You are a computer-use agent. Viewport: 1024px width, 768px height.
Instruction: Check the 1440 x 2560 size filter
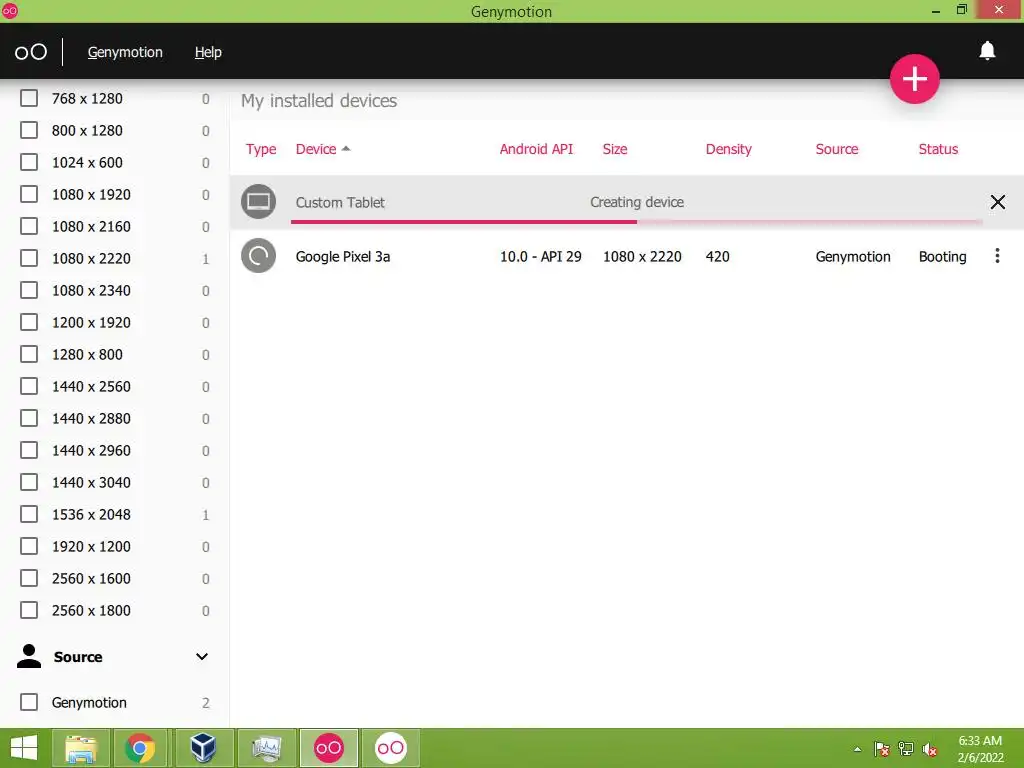tap(29, 386)
